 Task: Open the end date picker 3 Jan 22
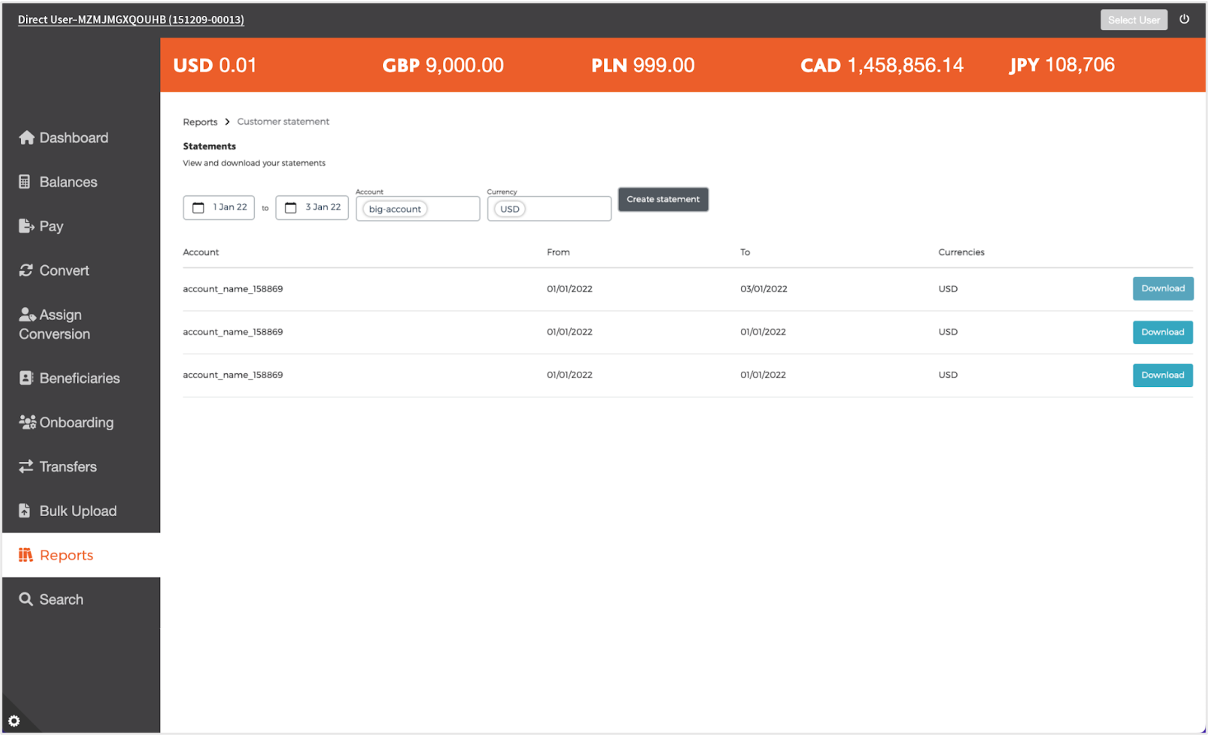point(312,208)
